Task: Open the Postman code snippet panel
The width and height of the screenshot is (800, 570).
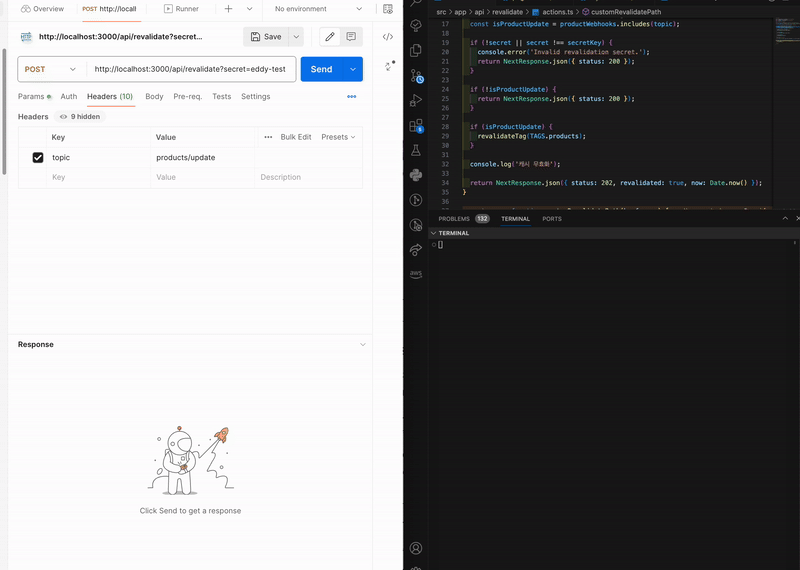Action: pos(388,37)
